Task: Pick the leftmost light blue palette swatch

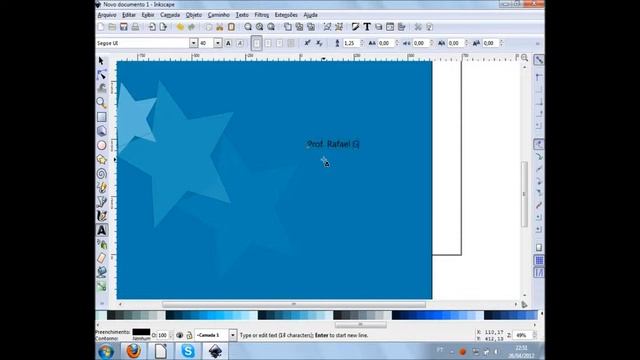Action: point(101,315)
